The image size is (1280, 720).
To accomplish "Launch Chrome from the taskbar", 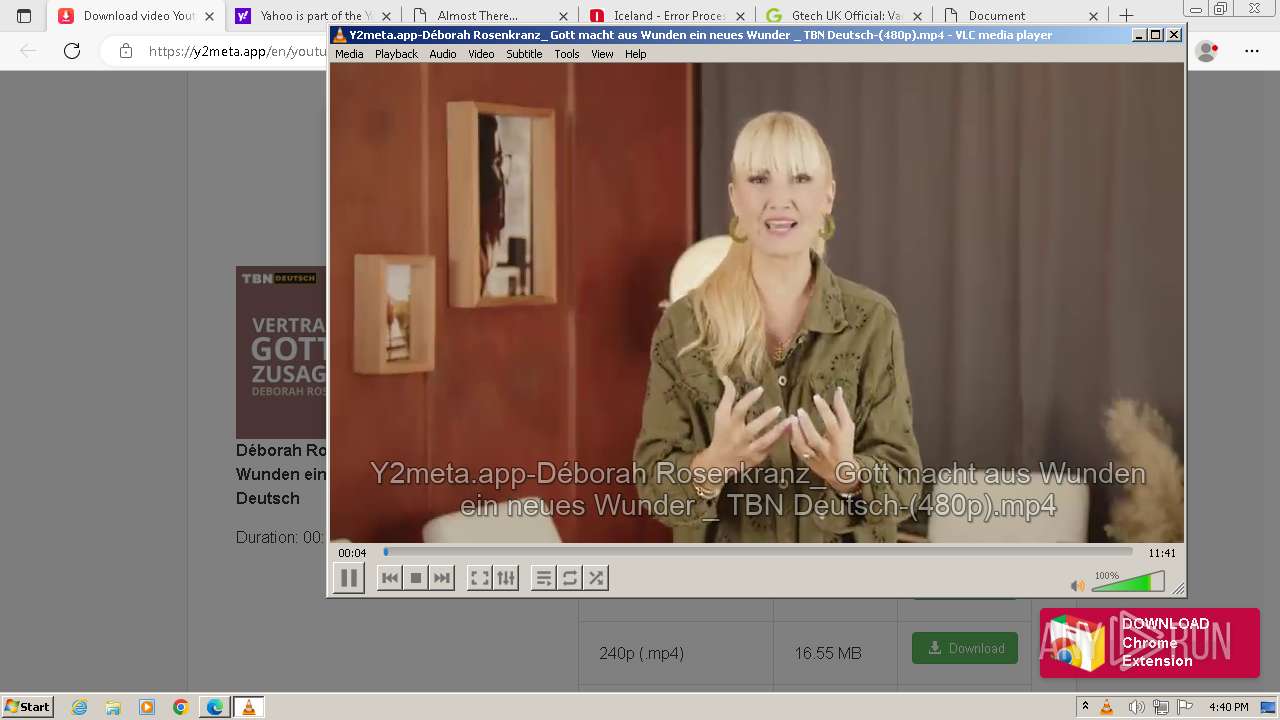I will click(180, 707).
